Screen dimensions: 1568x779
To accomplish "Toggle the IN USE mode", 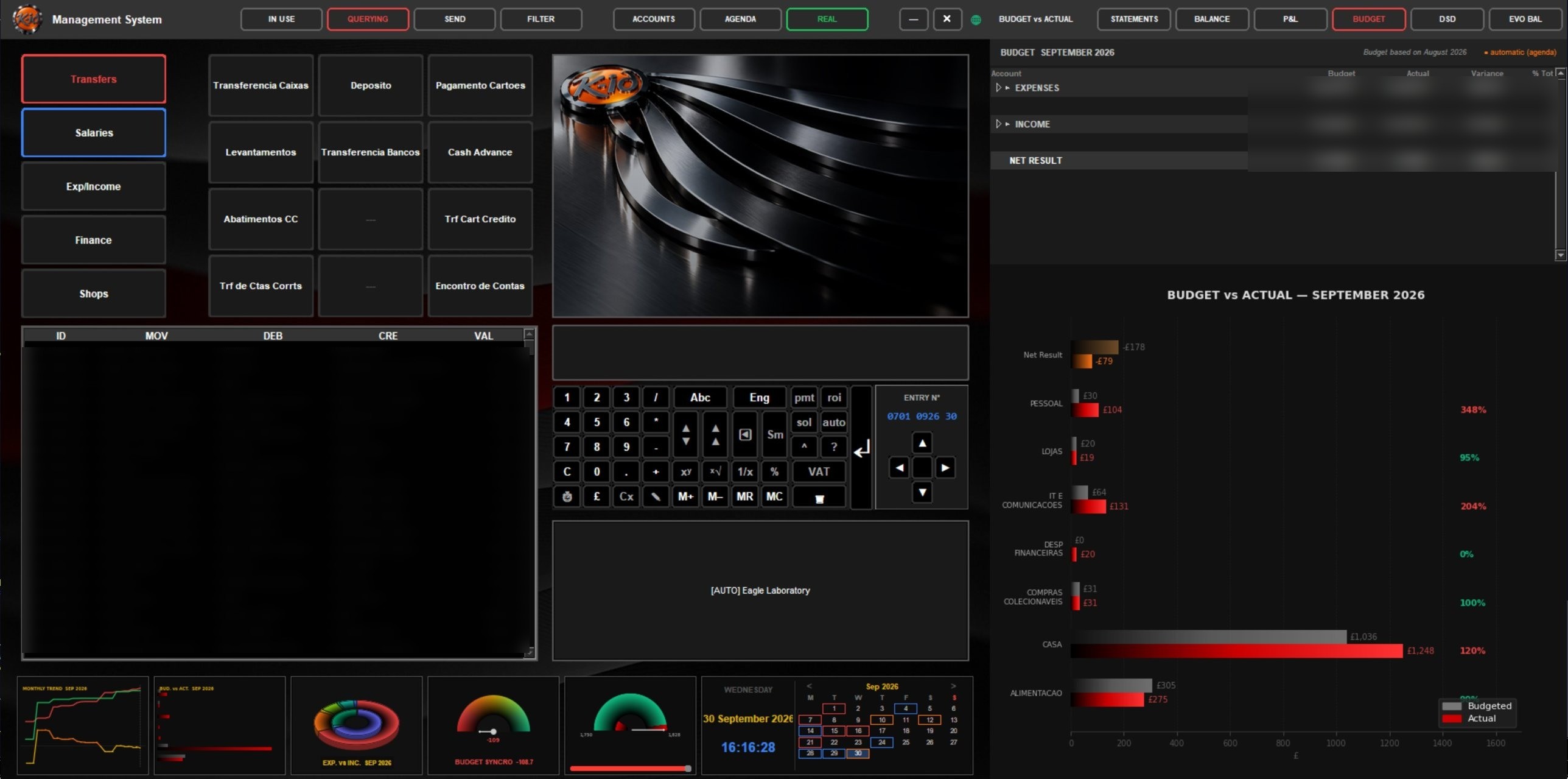I will (x=281, y=19).
